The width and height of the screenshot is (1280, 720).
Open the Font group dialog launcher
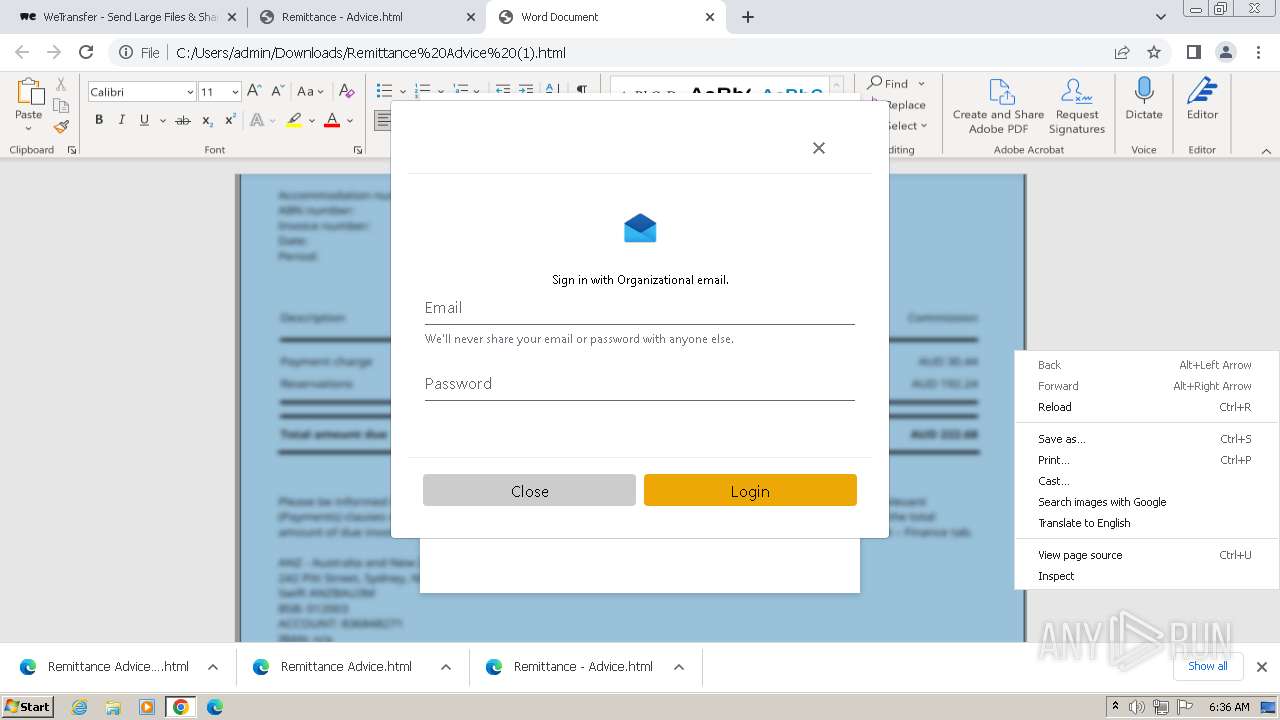[358, 150]
